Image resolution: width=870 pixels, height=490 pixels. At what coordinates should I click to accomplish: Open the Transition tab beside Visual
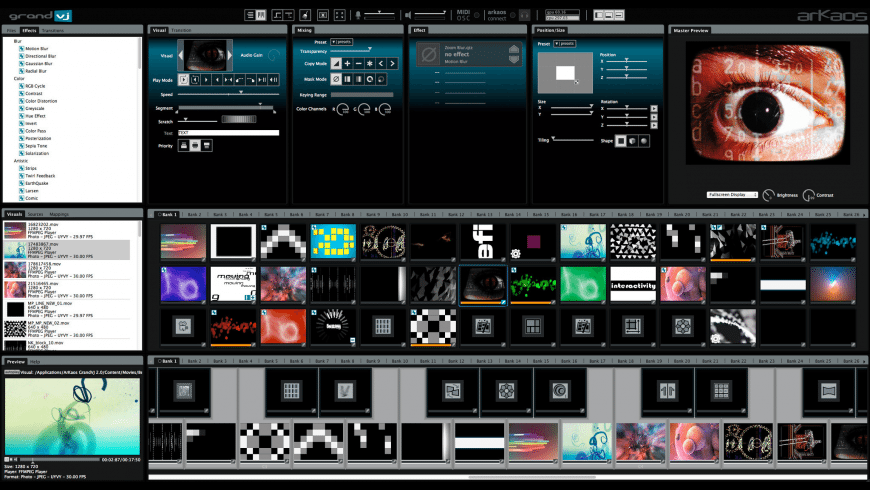181,30
